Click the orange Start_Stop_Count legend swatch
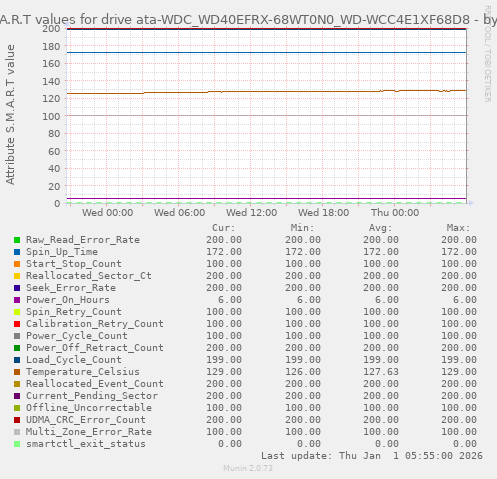Viewport: 497px width, 479px height. 17,264
